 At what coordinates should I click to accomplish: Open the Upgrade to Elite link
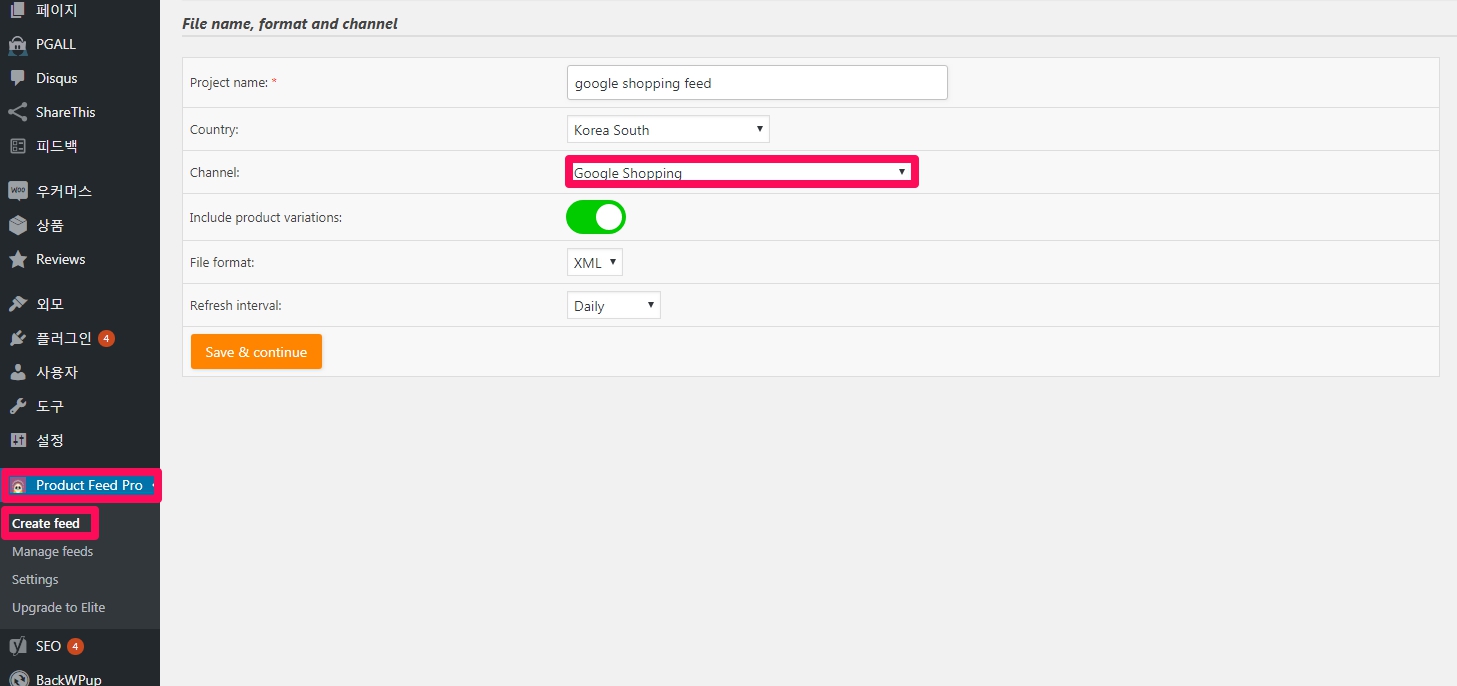58,608
